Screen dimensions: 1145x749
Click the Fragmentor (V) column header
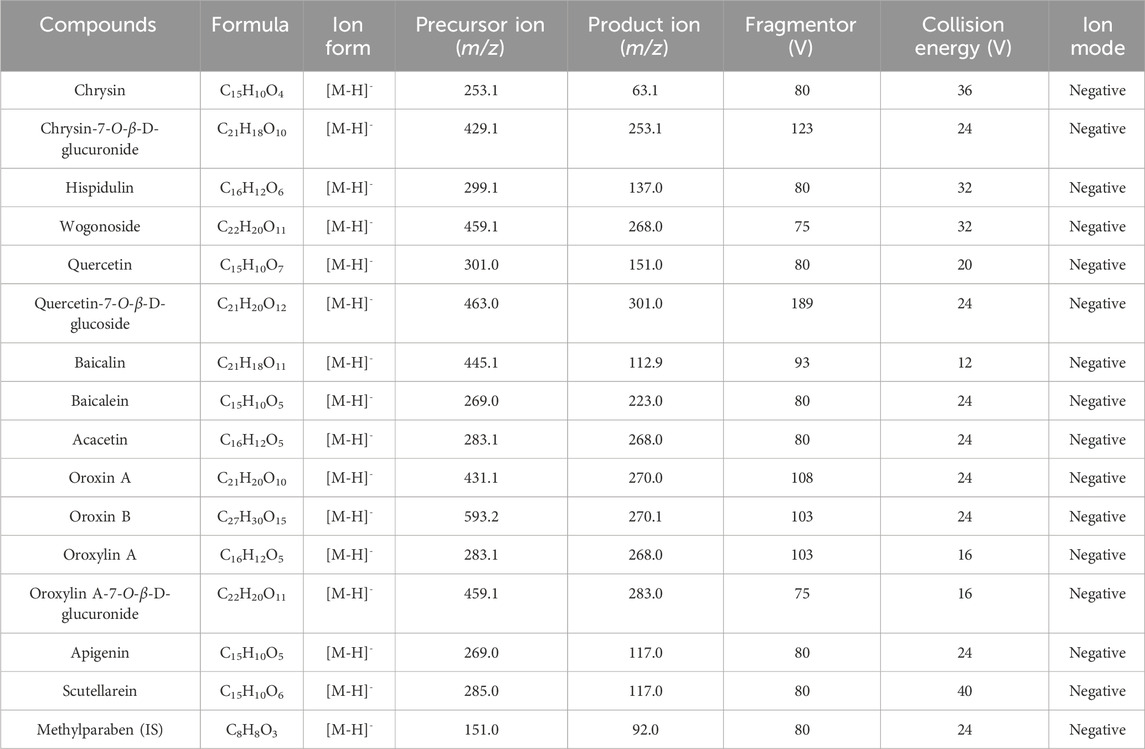[x=801, y=35]
